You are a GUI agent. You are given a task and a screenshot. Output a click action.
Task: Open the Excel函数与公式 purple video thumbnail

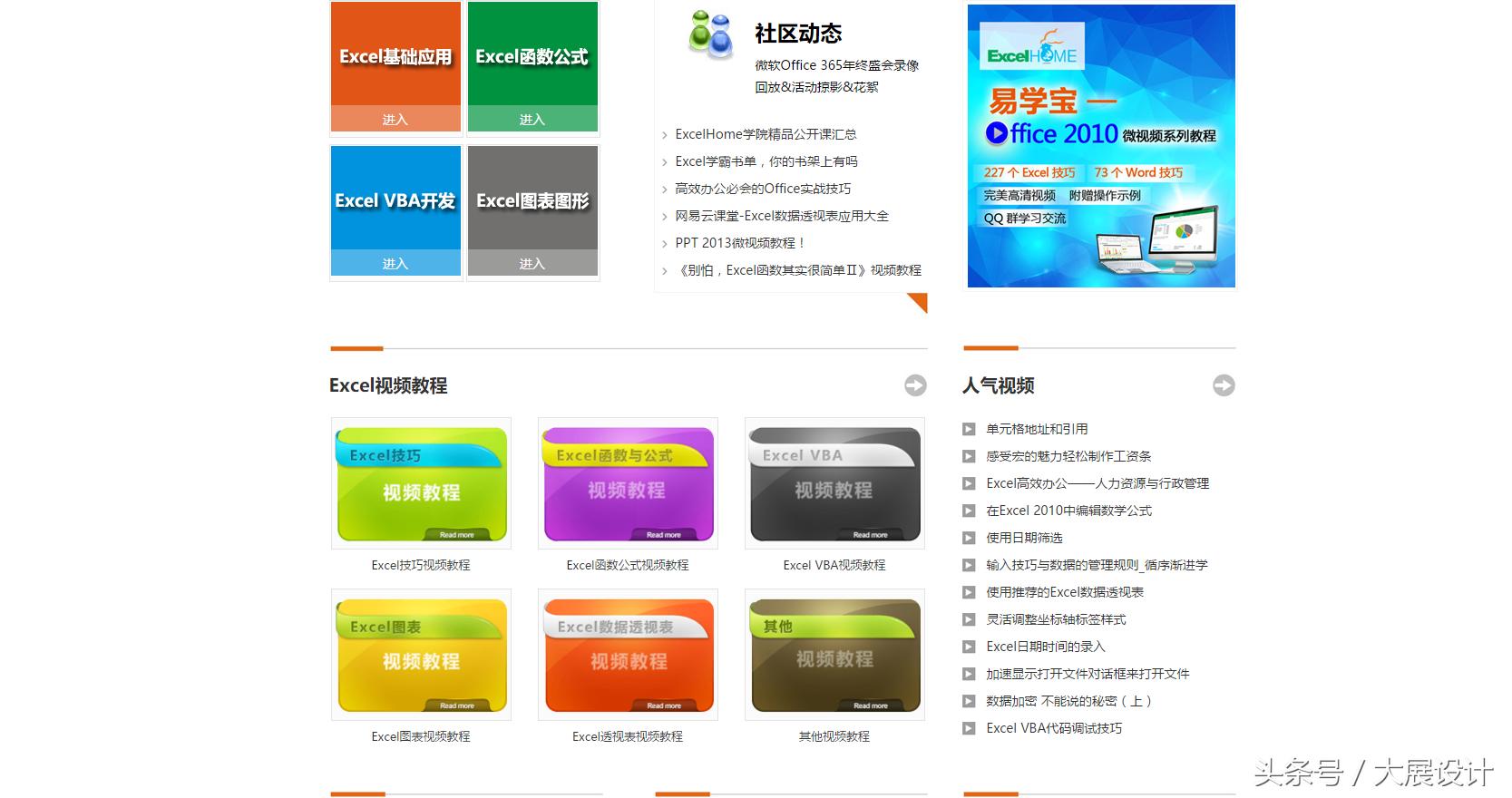click(x=628, y=483)
